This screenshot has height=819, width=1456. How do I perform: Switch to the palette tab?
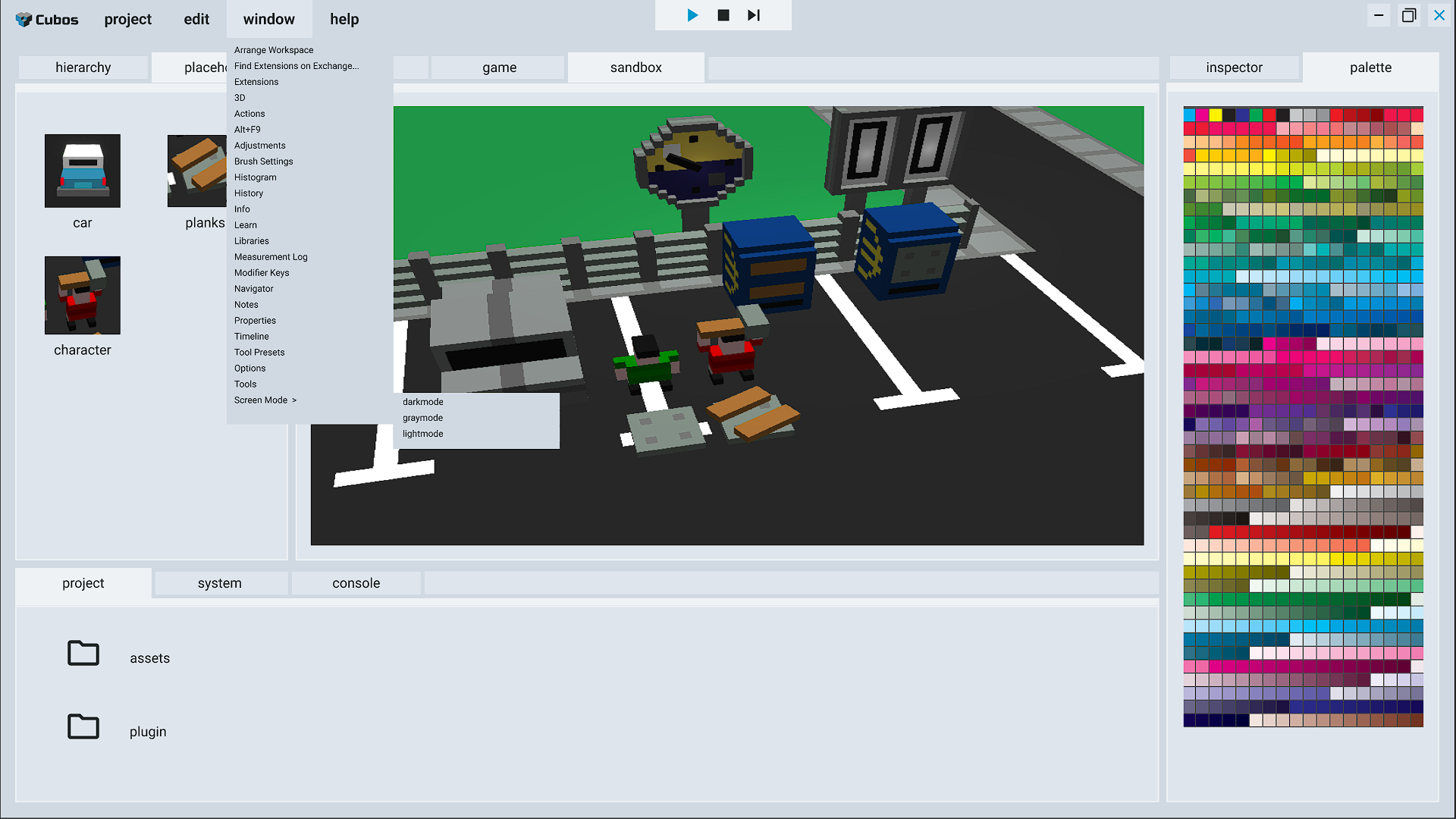1371,67
